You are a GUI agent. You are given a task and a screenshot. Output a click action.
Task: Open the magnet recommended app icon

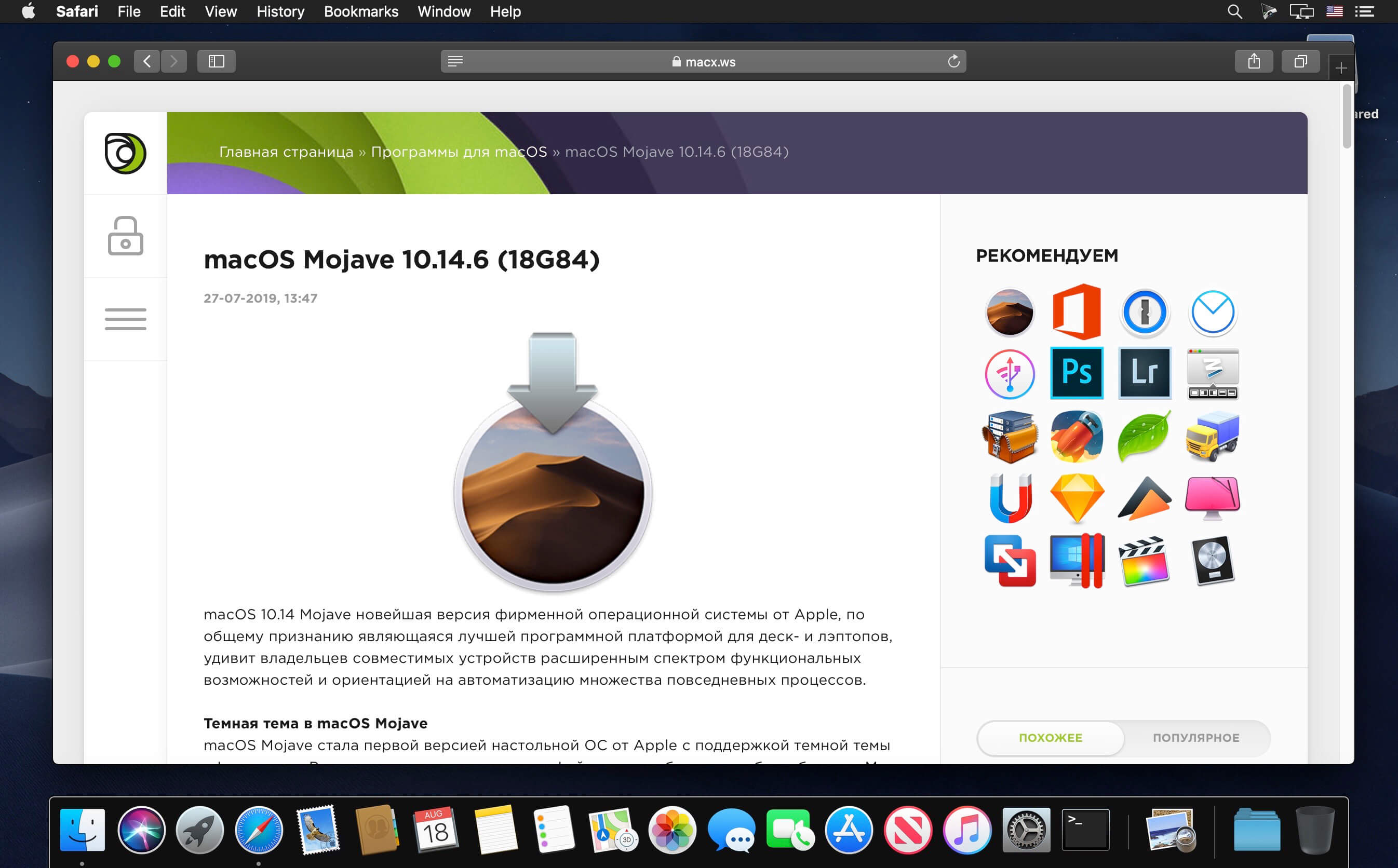pos(1010,498)
